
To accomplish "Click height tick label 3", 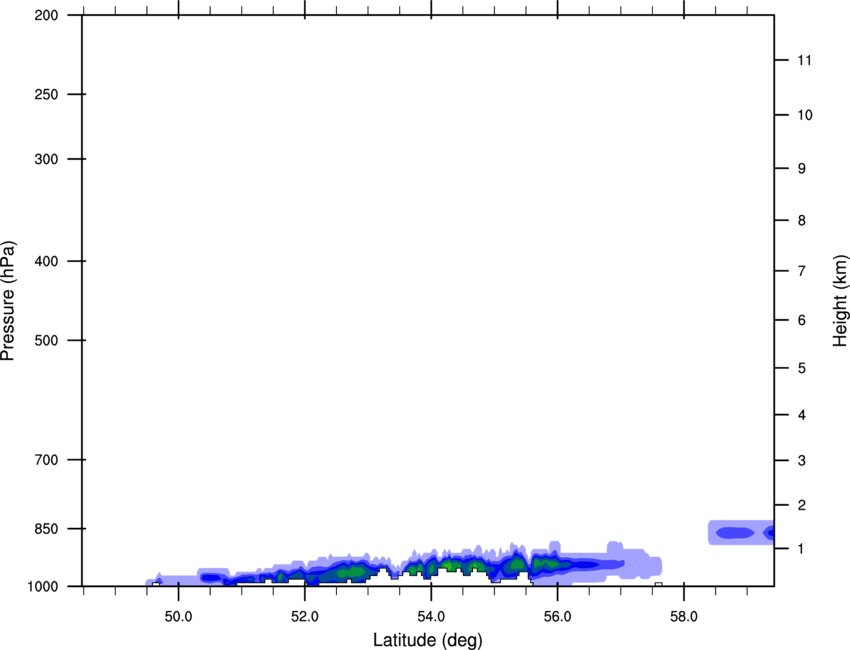I will 802,461.
